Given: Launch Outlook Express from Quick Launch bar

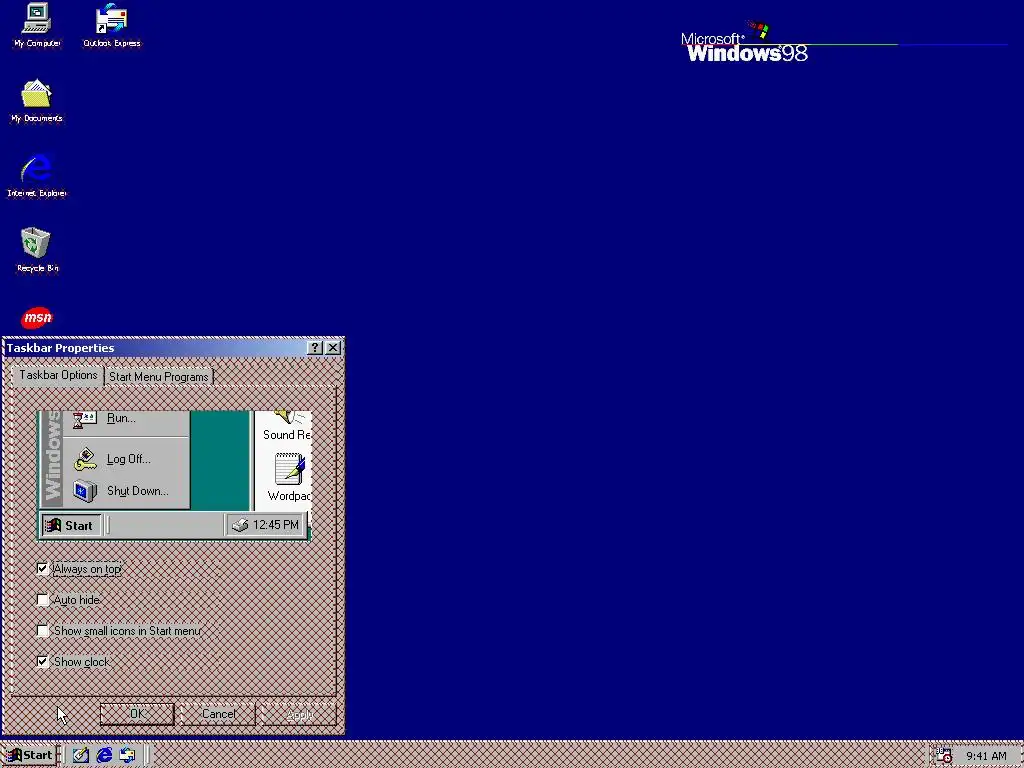Looking at the screenshot, I should [127, 755].
